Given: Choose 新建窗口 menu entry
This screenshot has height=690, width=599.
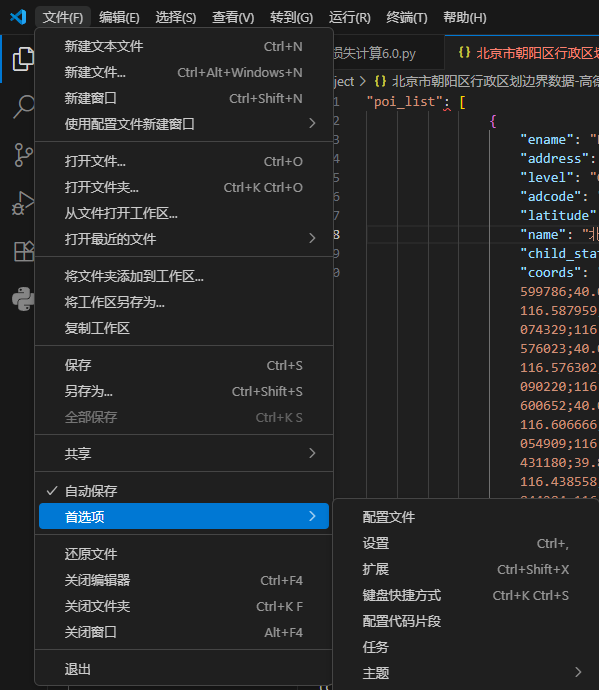Looking at the screenshot, I should click(x=184, y=98).
